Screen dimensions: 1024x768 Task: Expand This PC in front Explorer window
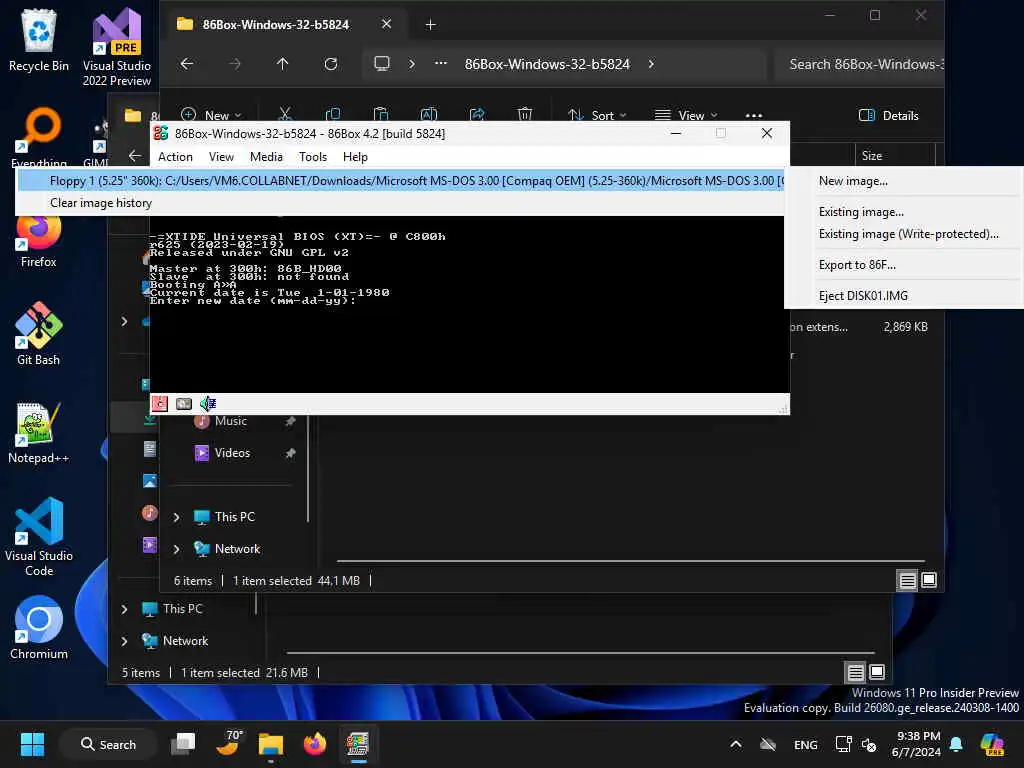(x=176, y=517)
